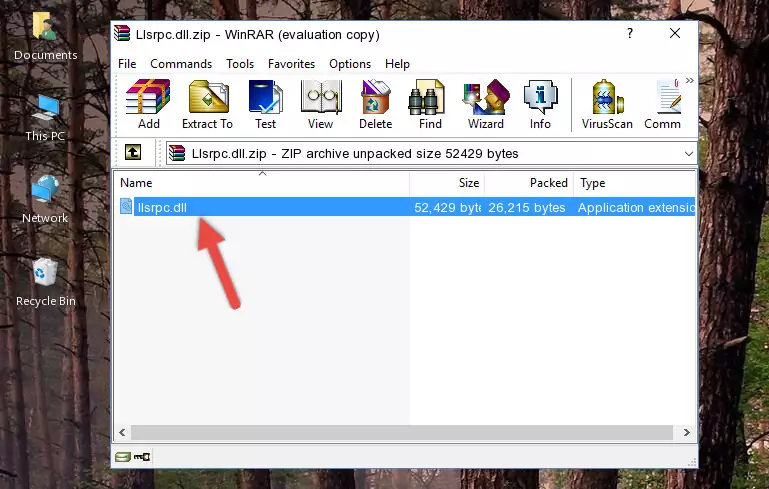Sort by the Size column header
Image resolution: width=769 pixels, height=489 pixels.
pyautogui.click(x=447, y=183)
